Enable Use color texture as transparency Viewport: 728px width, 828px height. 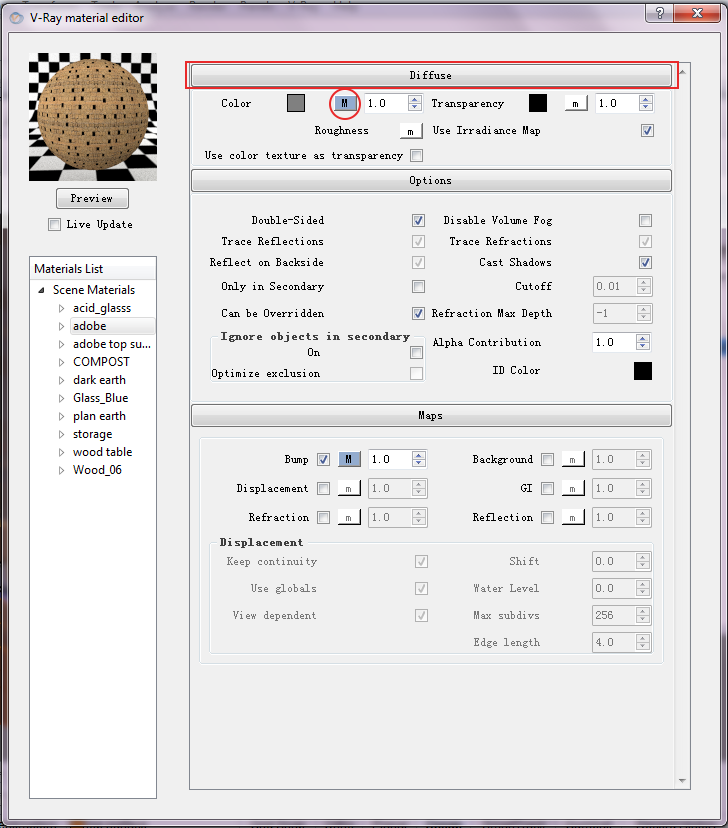coord(417,156)
